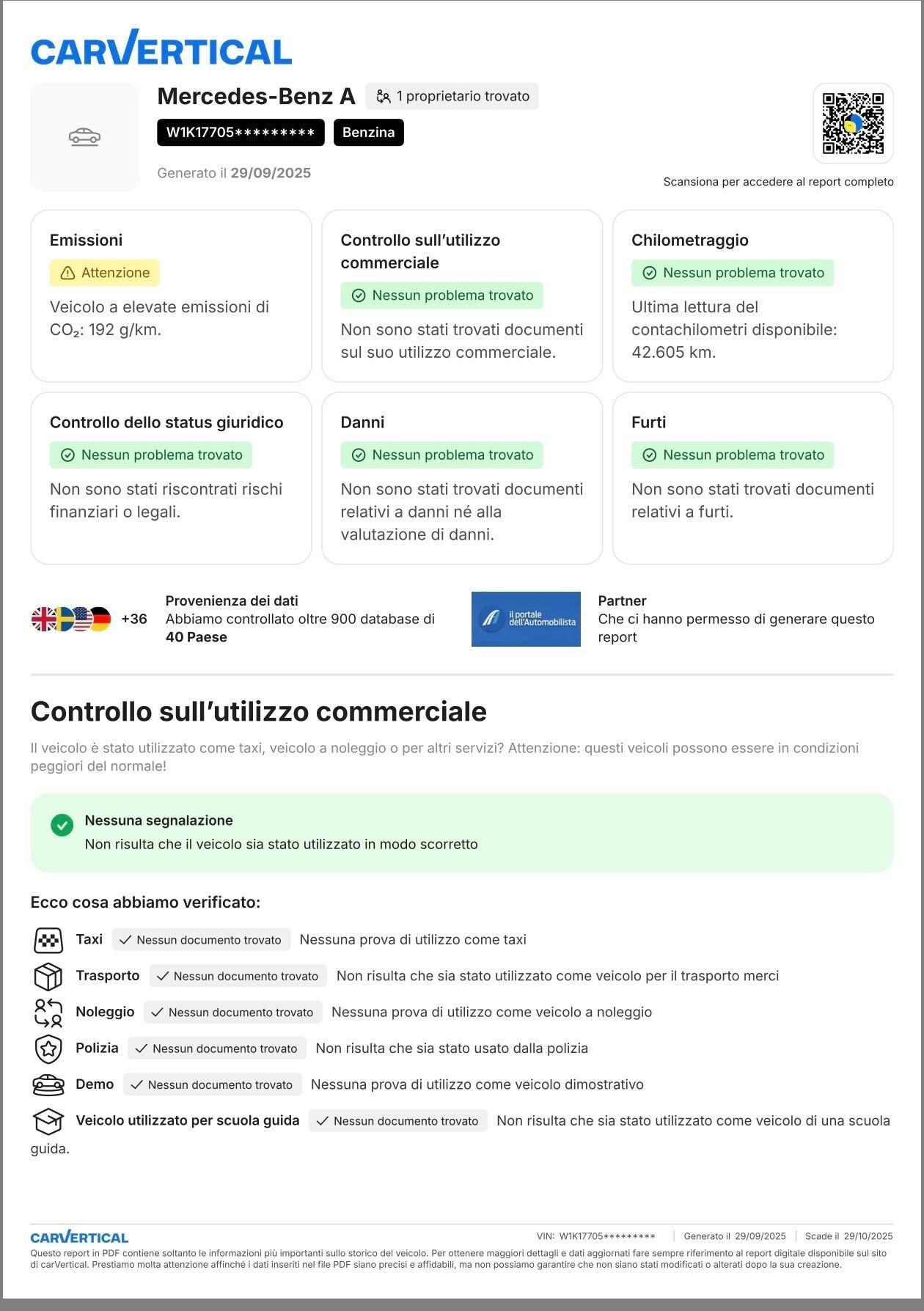Click the Demo car icon

click(48, 1084)
